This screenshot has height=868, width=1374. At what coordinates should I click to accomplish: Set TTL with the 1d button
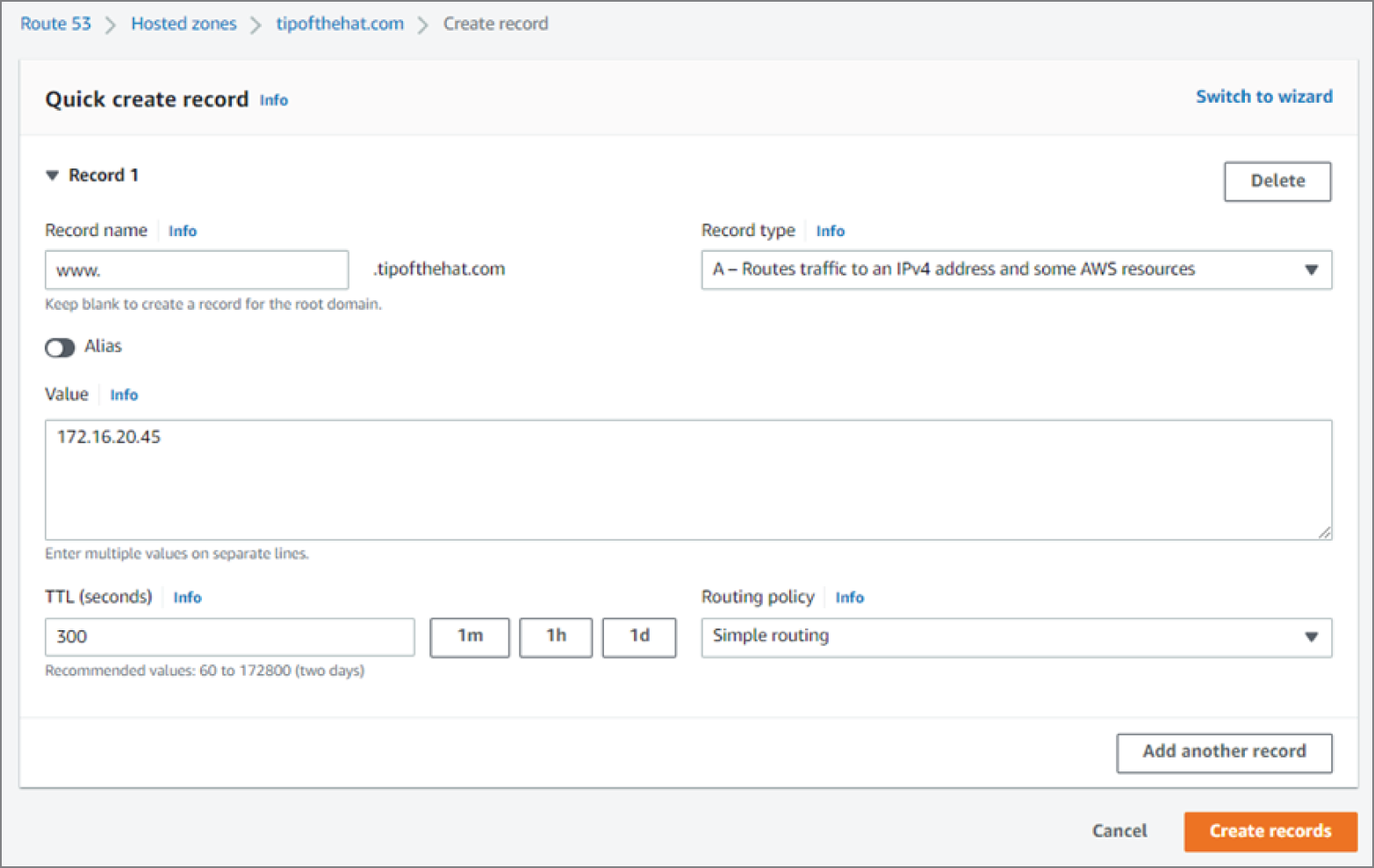(639, 637)
